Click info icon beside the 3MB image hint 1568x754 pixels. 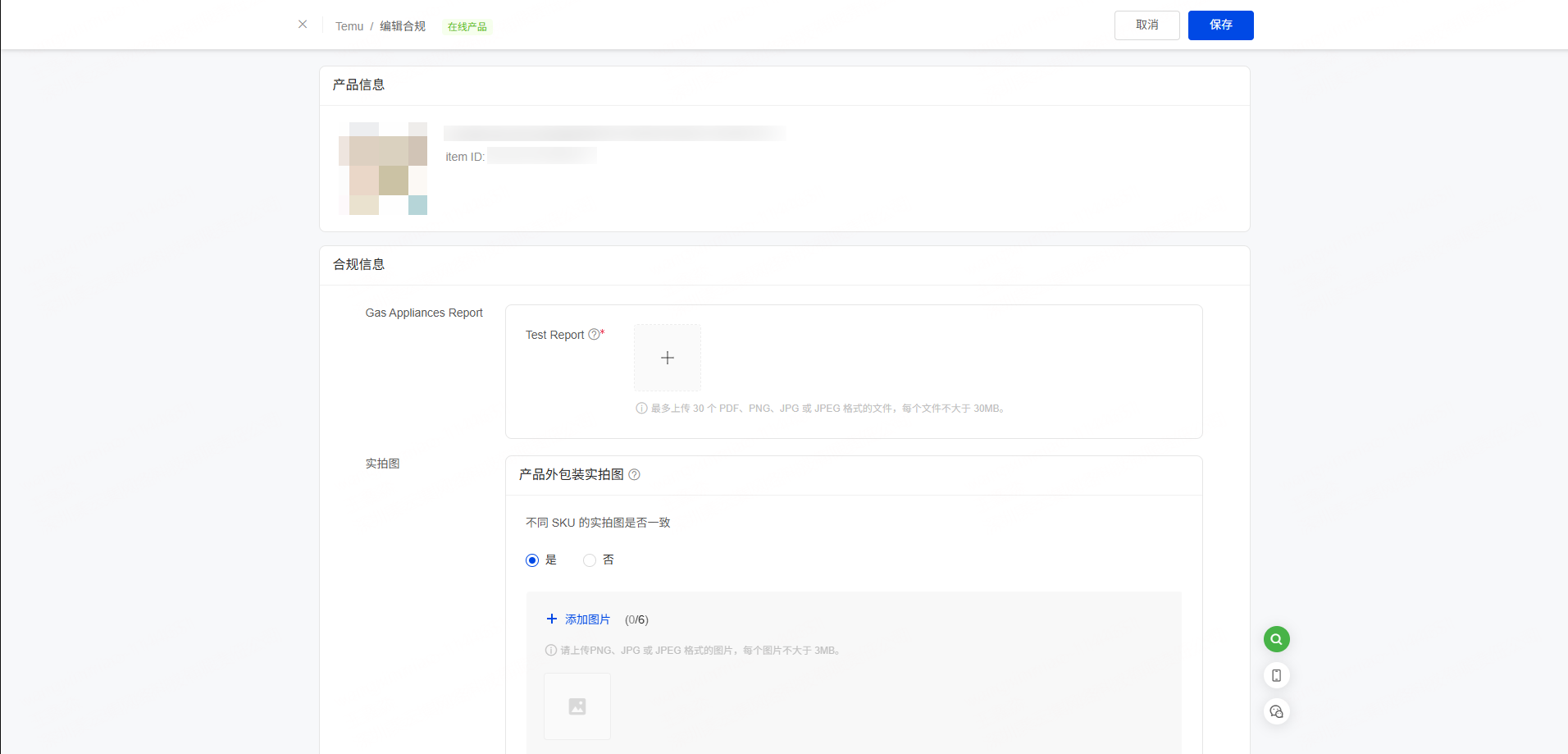tap(551, 651)
